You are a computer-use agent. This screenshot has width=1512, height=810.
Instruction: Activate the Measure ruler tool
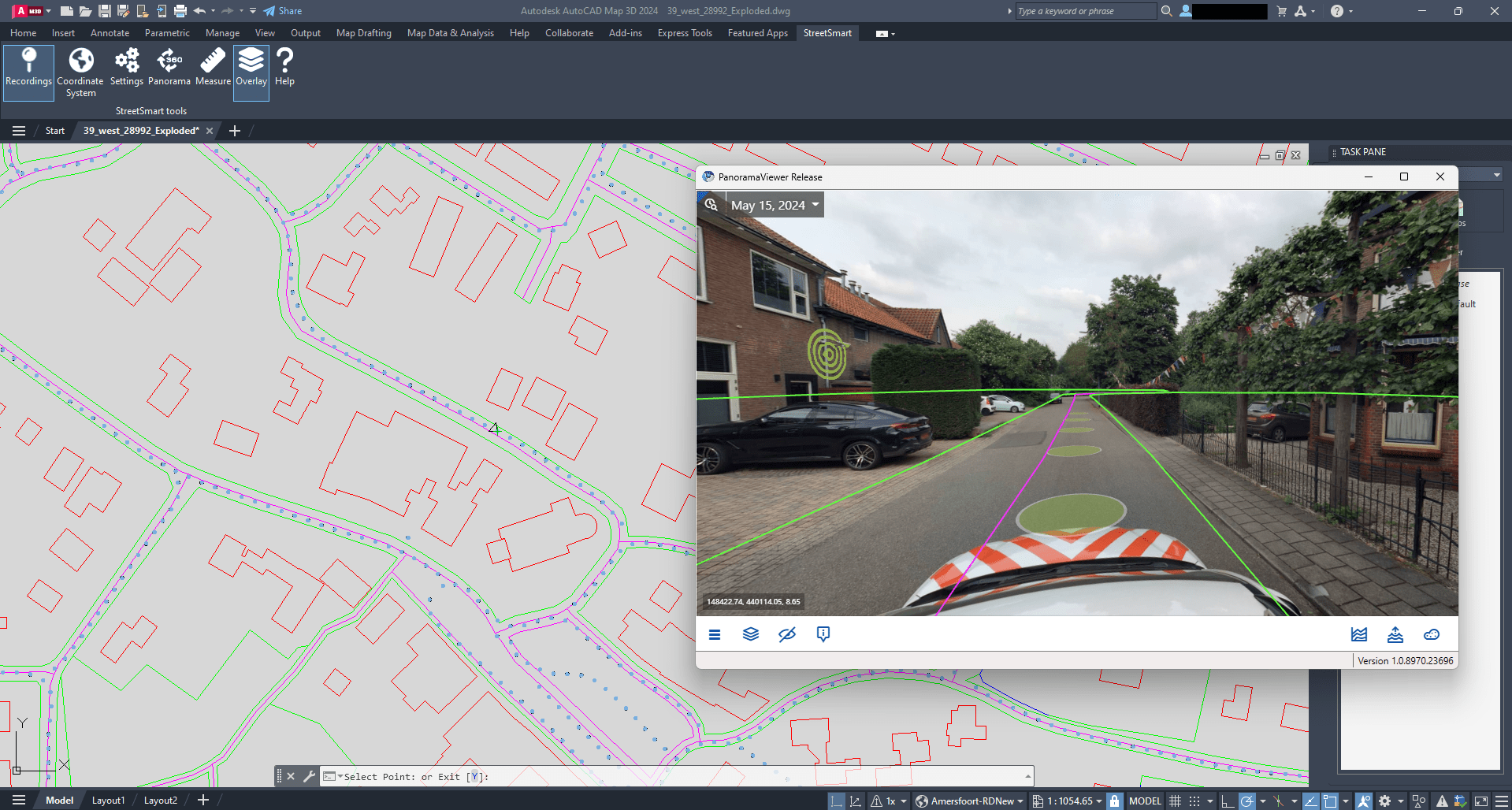click(213, 67)
